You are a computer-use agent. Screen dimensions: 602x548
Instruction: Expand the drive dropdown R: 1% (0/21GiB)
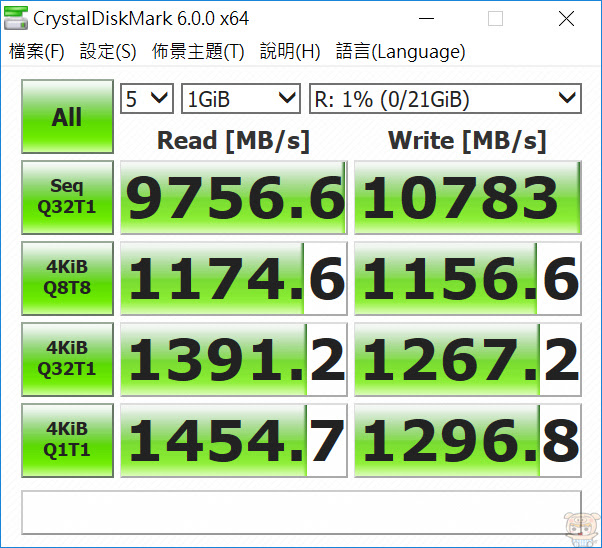tap(445, 99)
